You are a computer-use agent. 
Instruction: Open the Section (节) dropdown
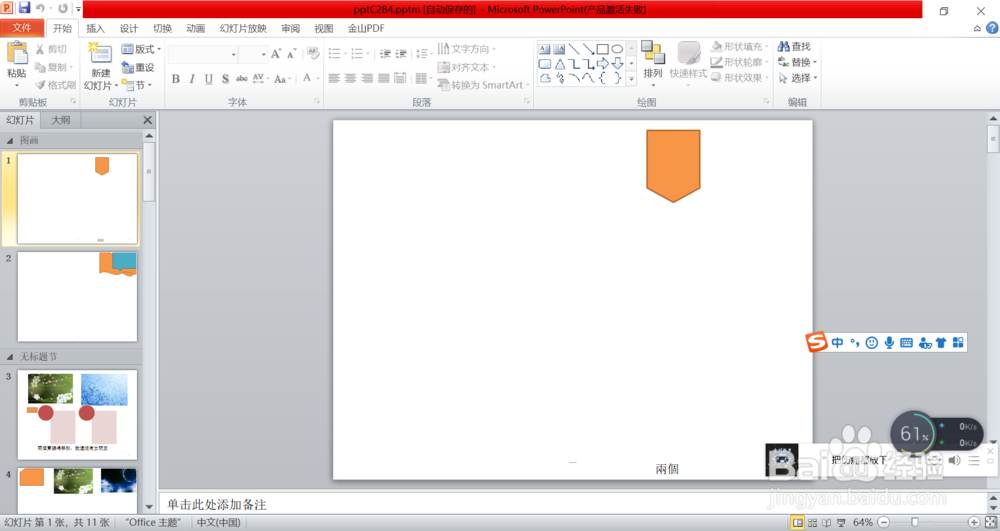(136, 85)
